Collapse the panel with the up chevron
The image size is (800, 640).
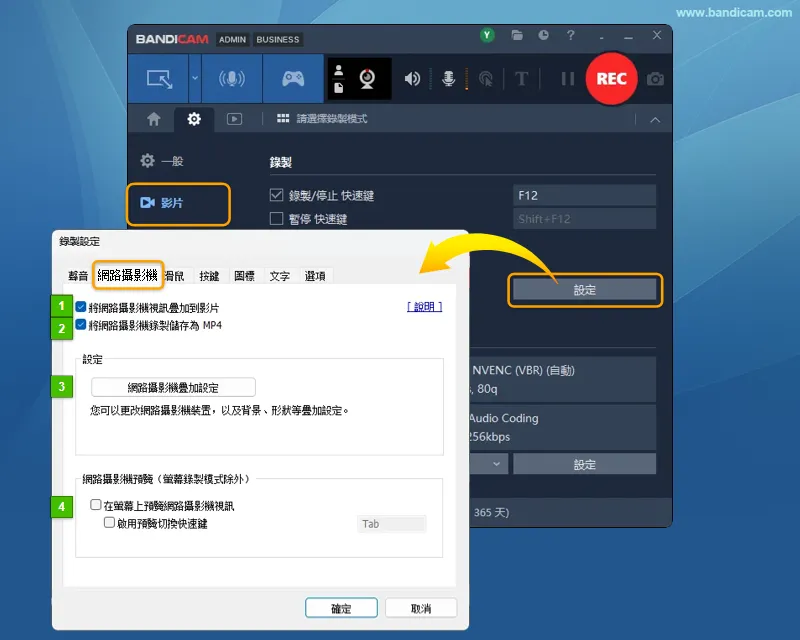coord(655,120)
